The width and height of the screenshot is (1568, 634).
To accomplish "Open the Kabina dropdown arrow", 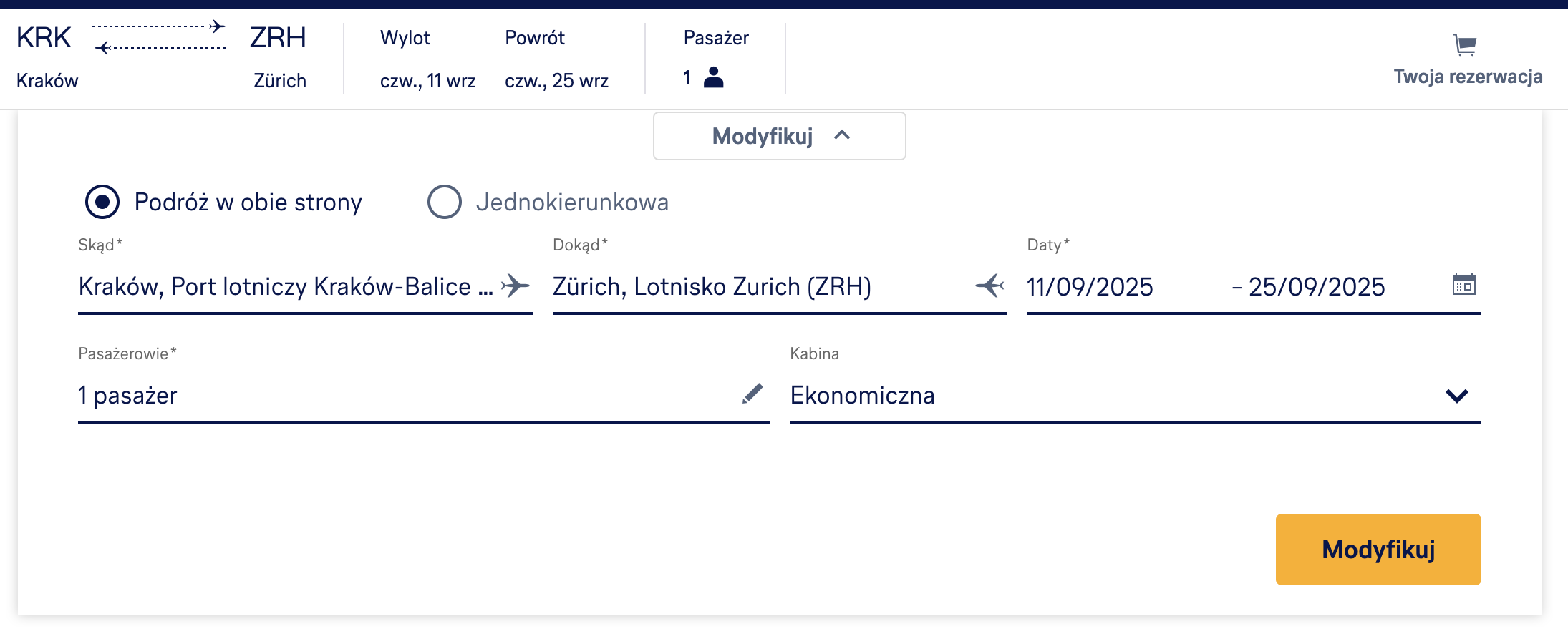I will pos(1456,396).
